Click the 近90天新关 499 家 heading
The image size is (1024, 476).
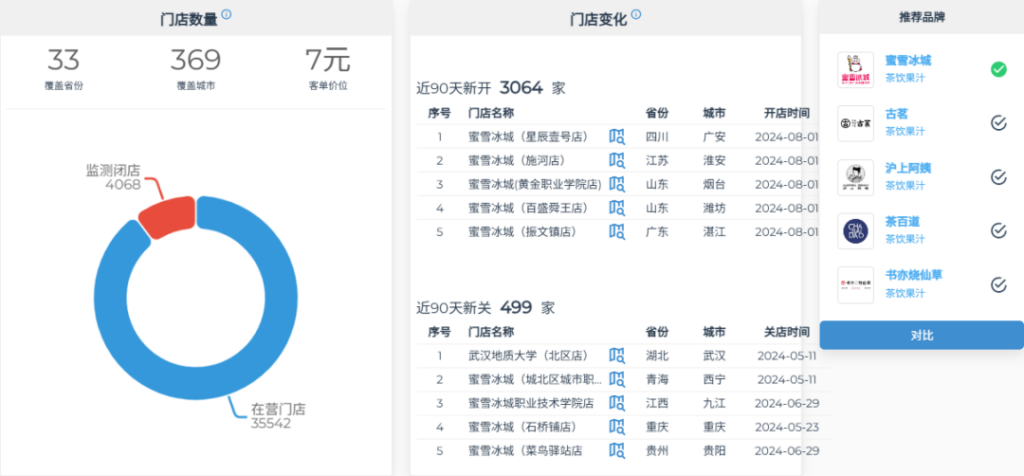click(486, 308)
